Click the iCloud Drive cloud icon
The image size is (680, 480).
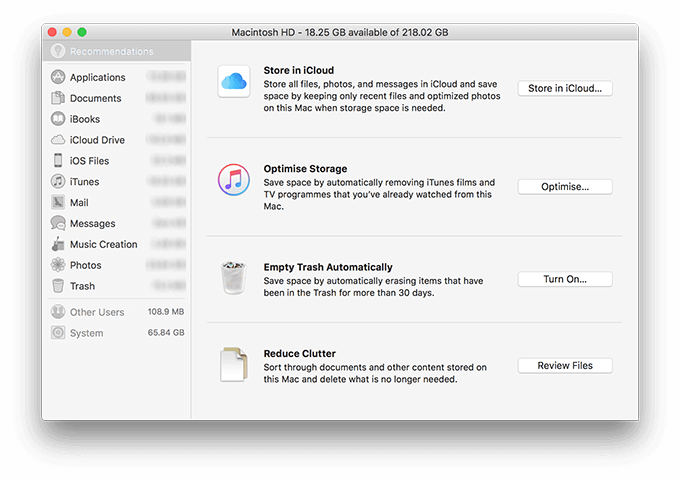[58, 140]
